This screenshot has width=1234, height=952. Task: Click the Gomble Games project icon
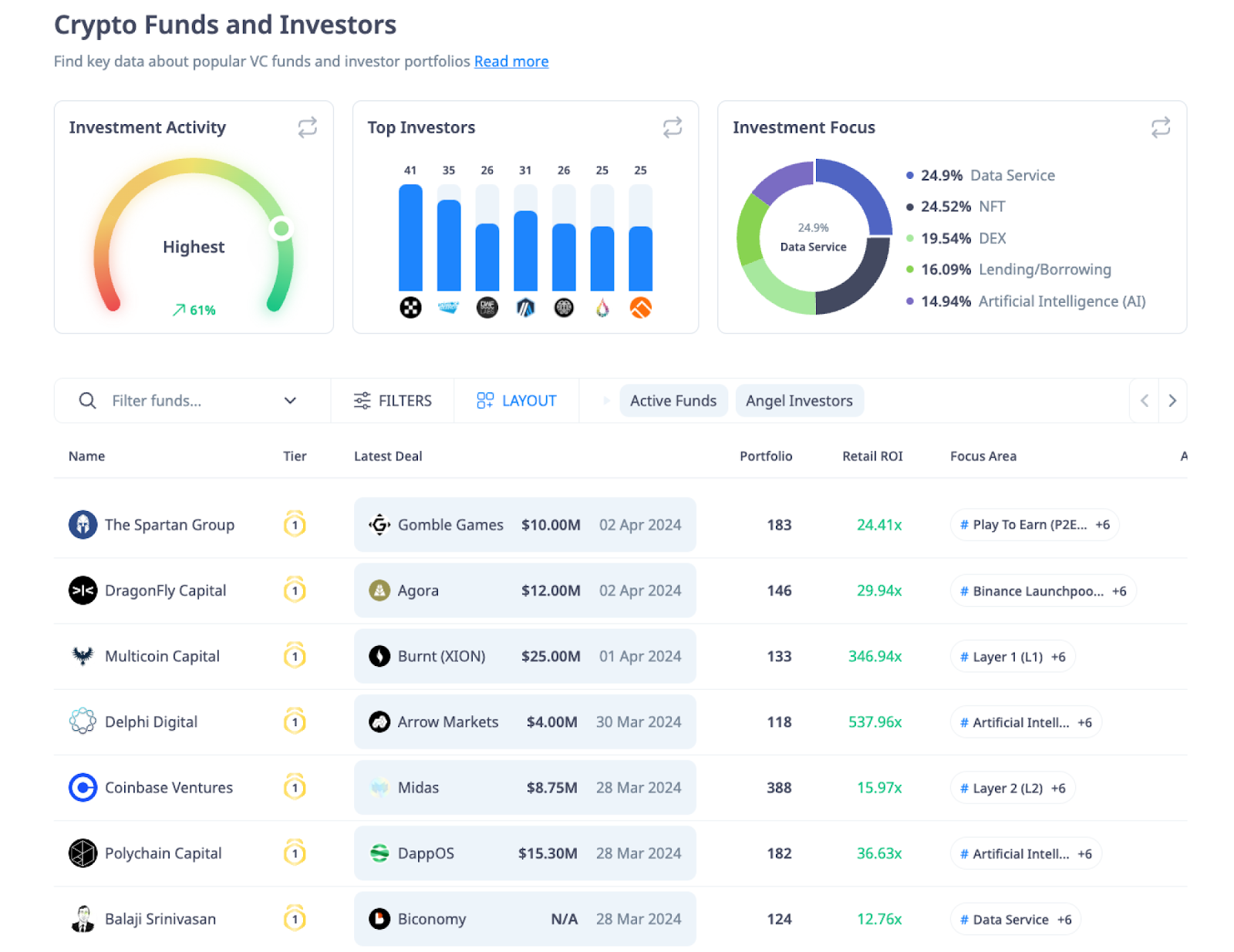point(379,525)
